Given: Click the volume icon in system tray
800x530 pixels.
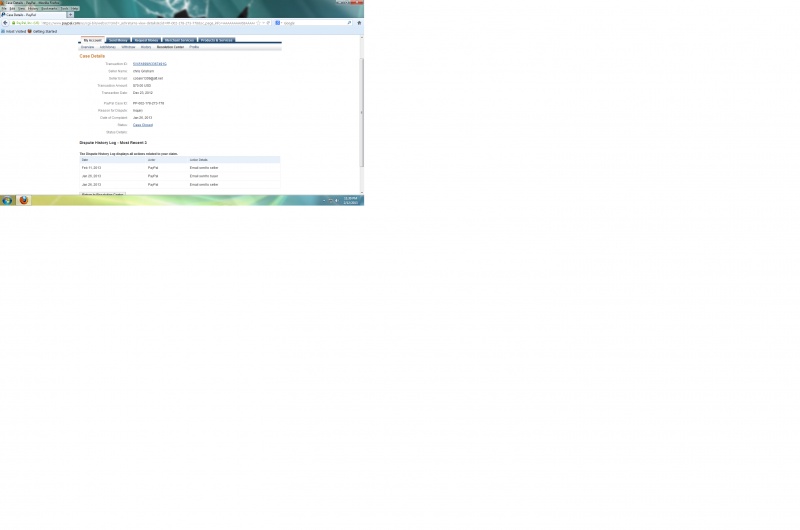Looking at the screenshot, I should click(337, 201).
